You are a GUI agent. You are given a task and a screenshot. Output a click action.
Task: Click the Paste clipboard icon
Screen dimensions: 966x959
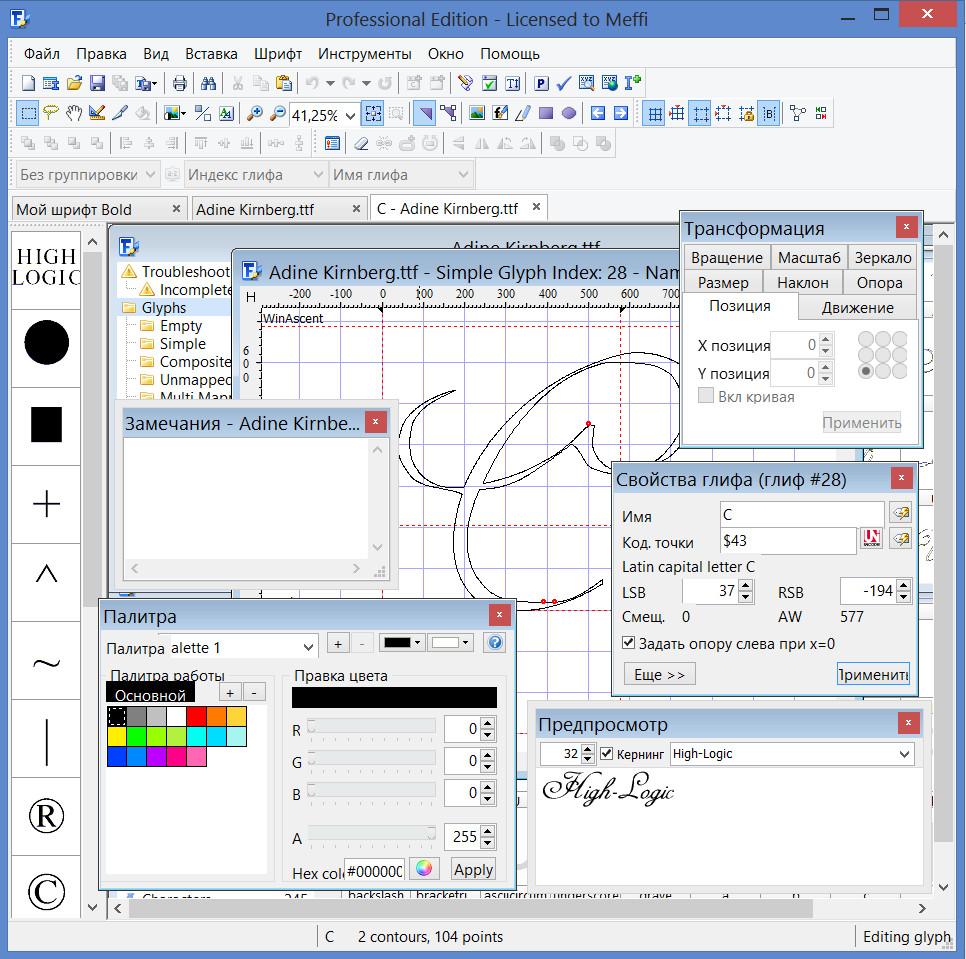(x=283, y=83)
